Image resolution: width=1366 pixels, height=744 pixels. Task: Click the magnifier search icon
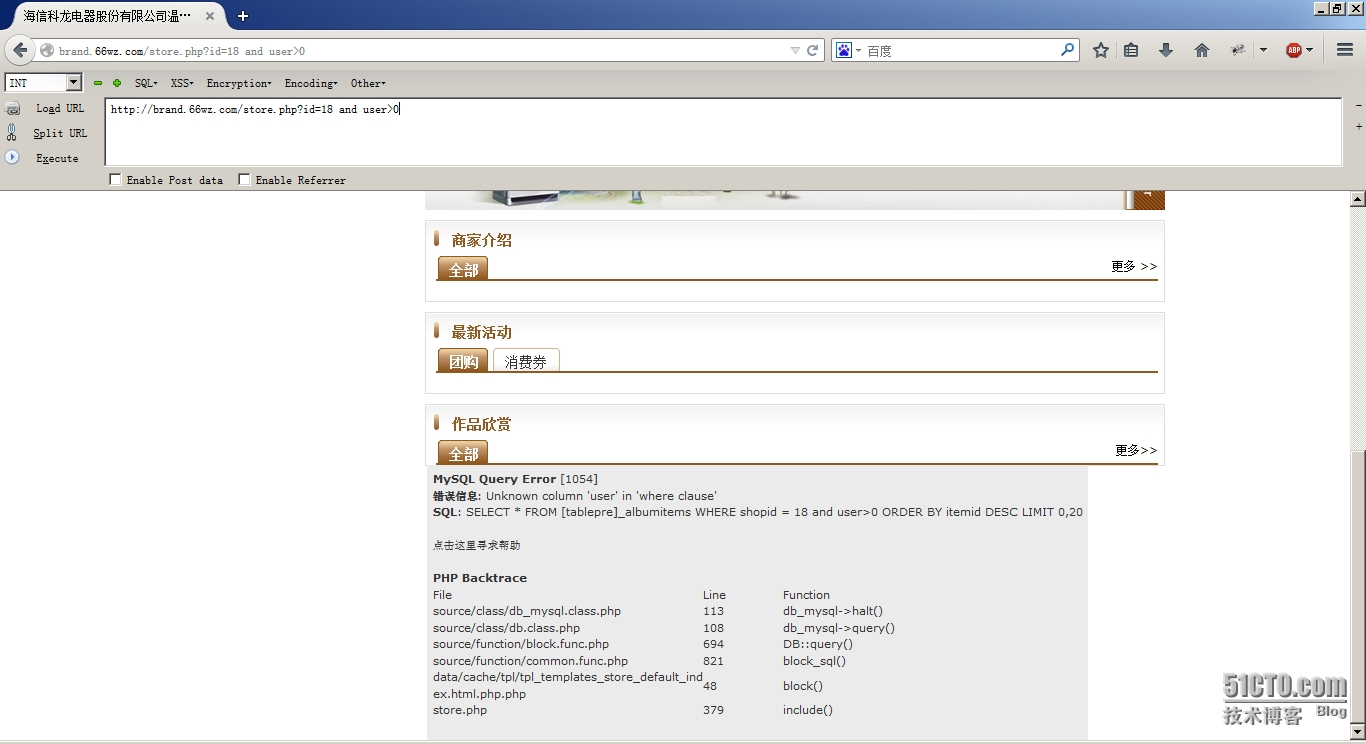(1067, 49)
